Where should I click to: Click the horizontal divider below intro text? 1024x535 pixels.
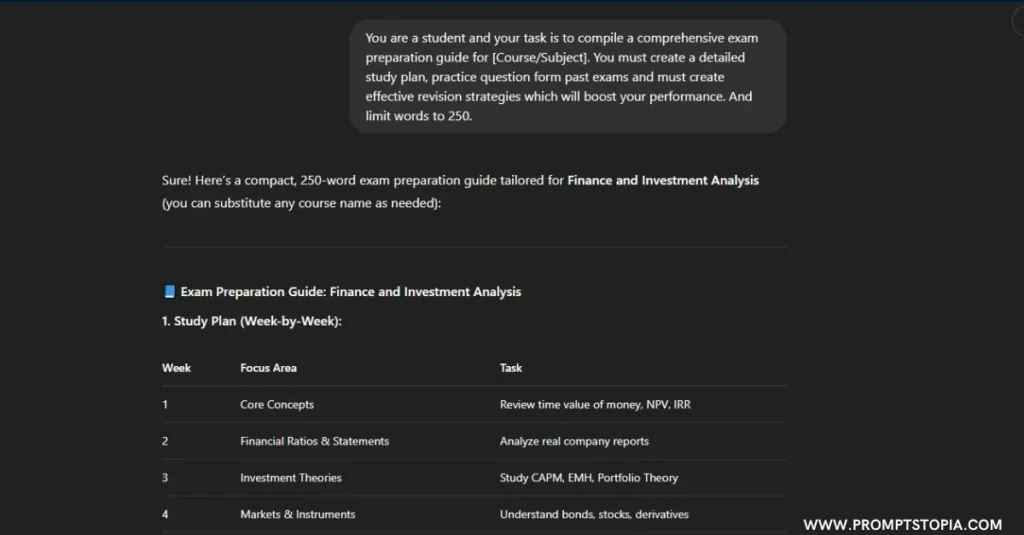pos(474,247)
